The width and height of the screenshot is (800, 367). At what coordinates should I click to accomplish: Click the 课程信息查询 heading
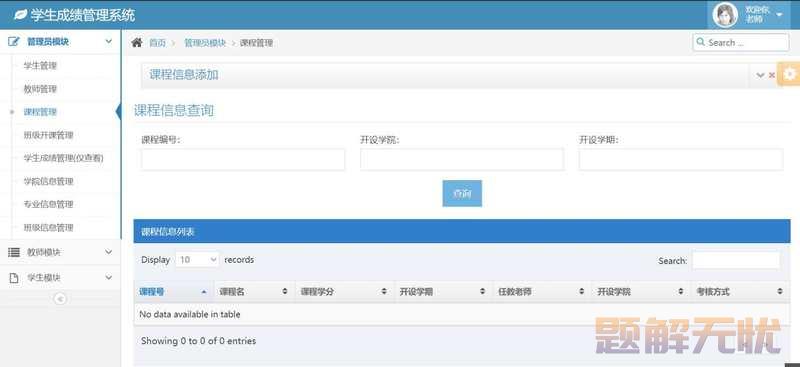point(174,111)
